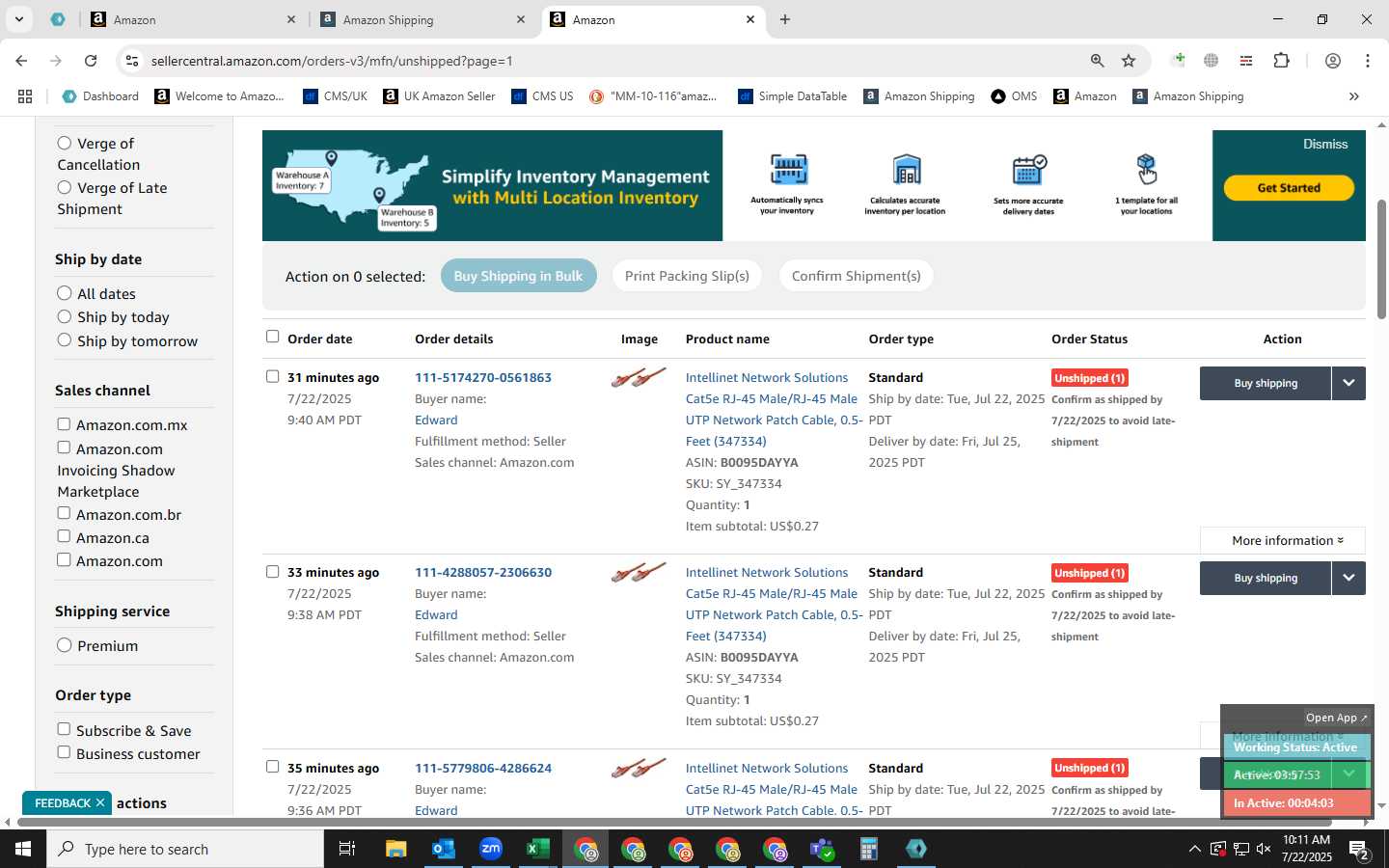Open the OMS bookmark
Screen dimensions: 1389x868
click(x=1014, y=96)
